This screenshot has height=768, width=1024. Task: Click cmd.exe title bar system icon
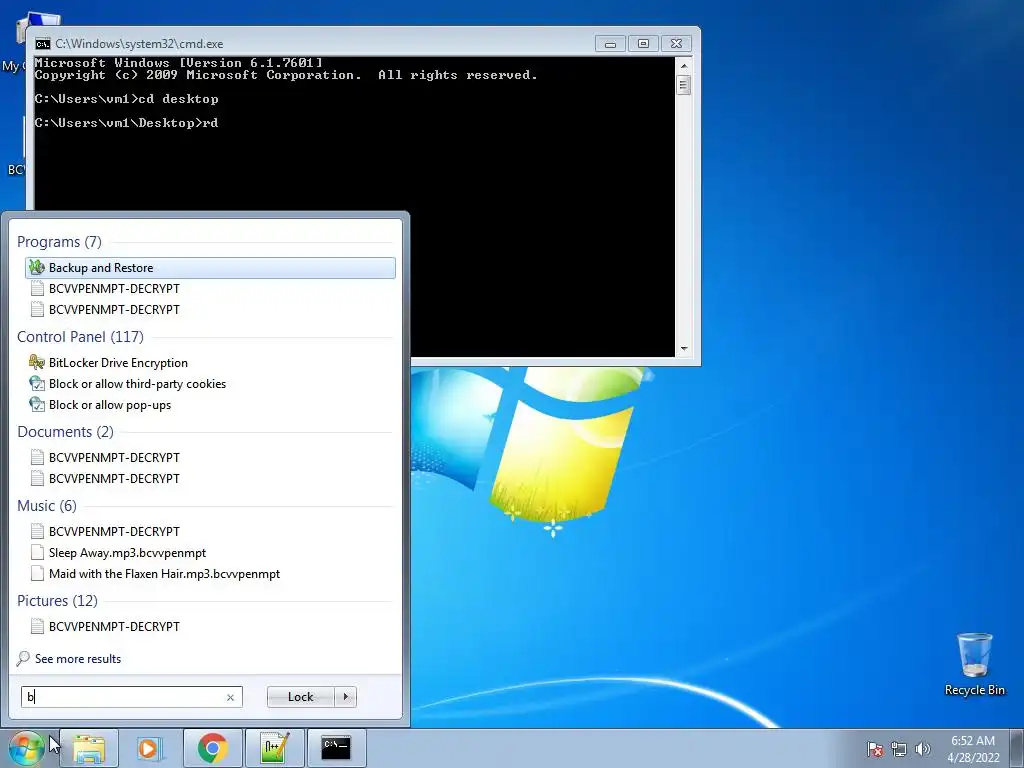pos(42,44)
